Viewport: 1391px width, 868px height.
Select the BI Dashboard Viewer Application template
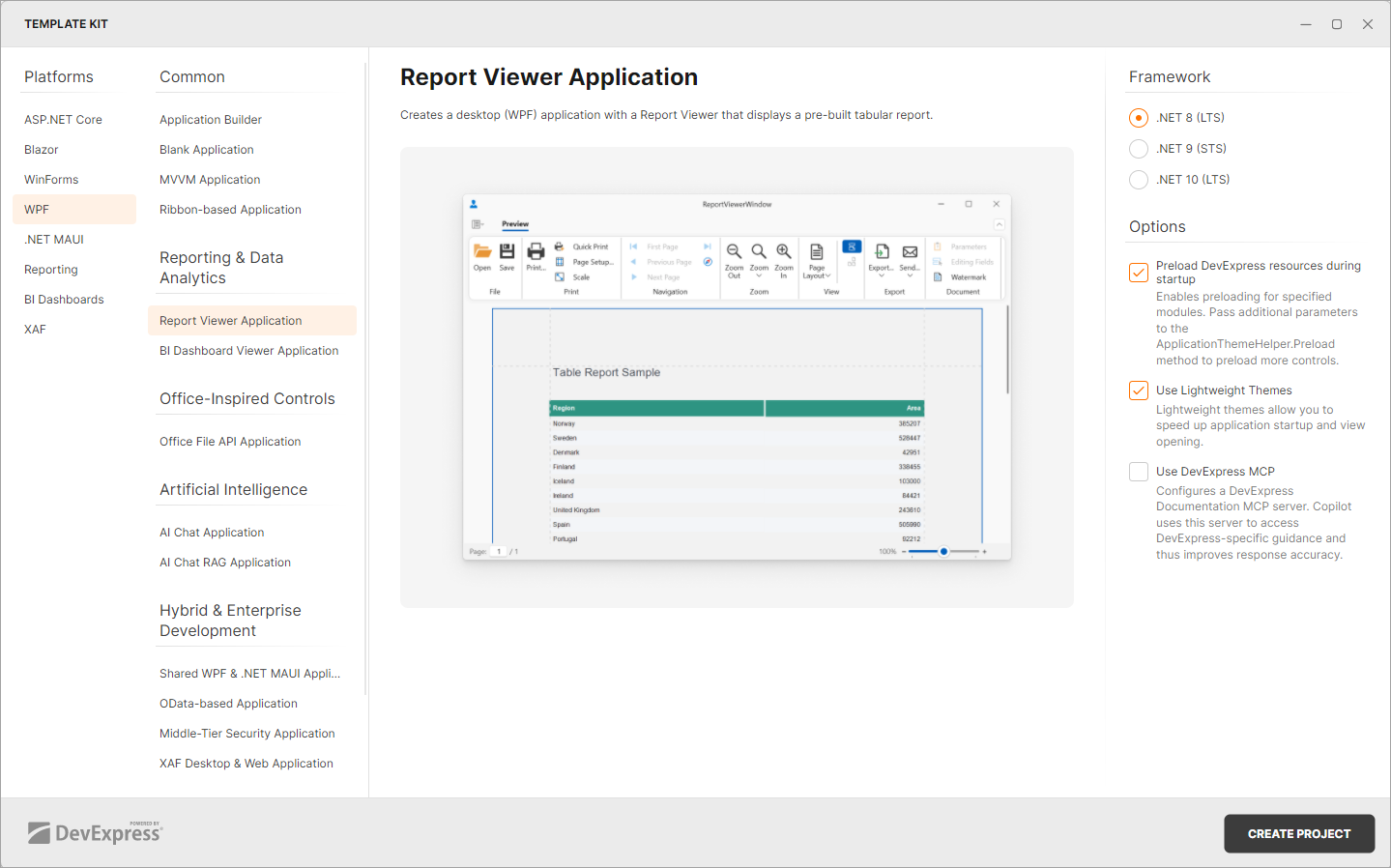[249, 350]
